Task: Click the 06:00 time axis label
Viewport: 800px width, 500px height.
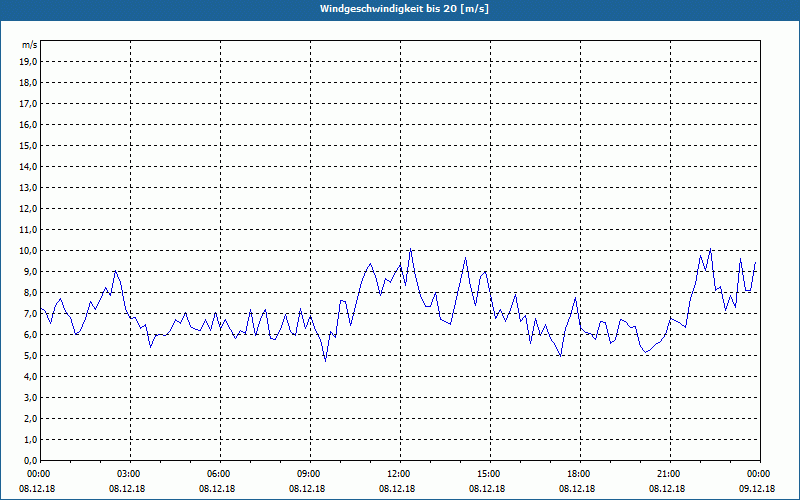Action: pyautogui.click(x=217, y=474)
